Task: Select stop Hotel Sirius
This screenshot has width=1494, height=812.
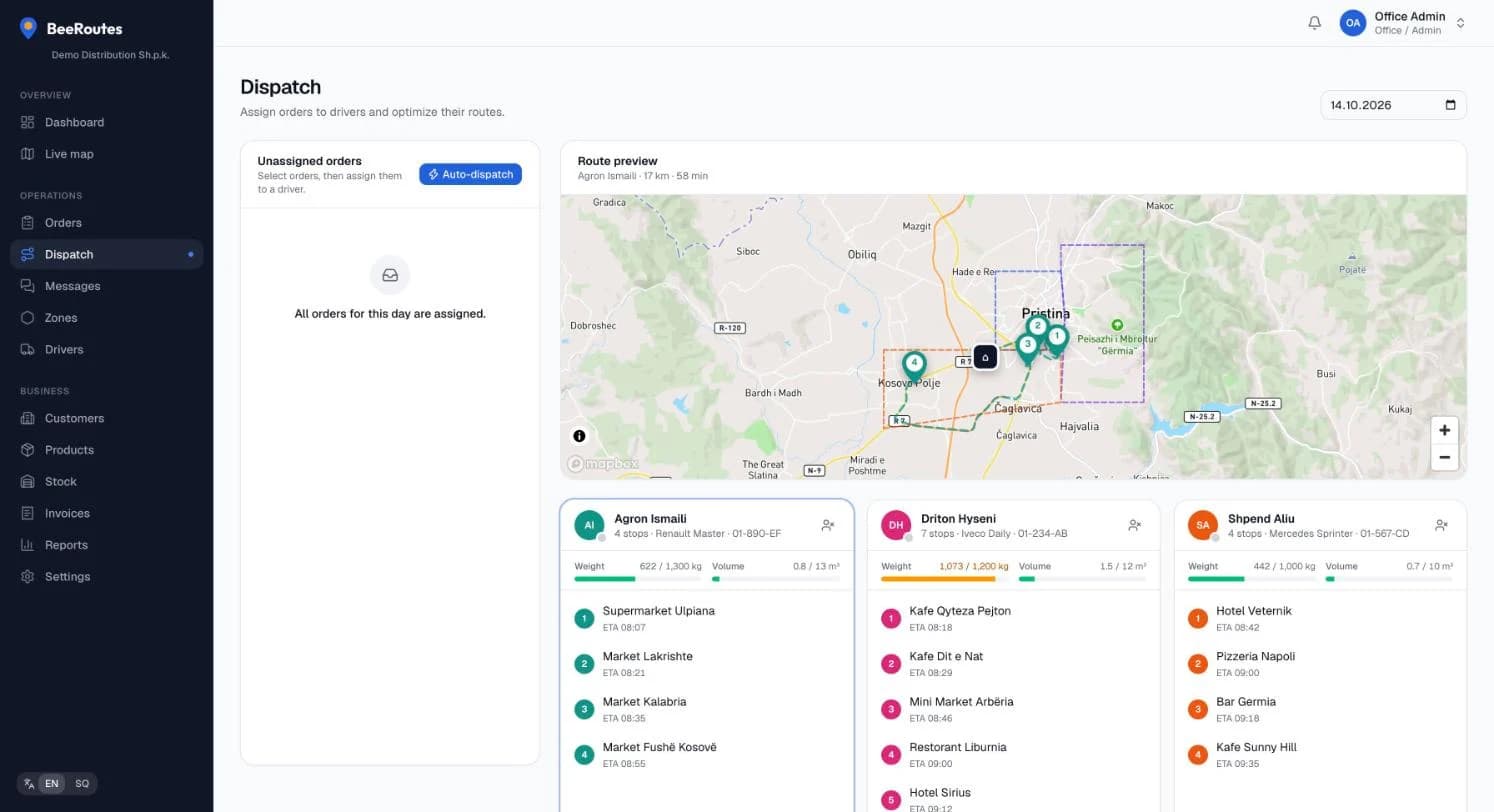Action: 1014,799
